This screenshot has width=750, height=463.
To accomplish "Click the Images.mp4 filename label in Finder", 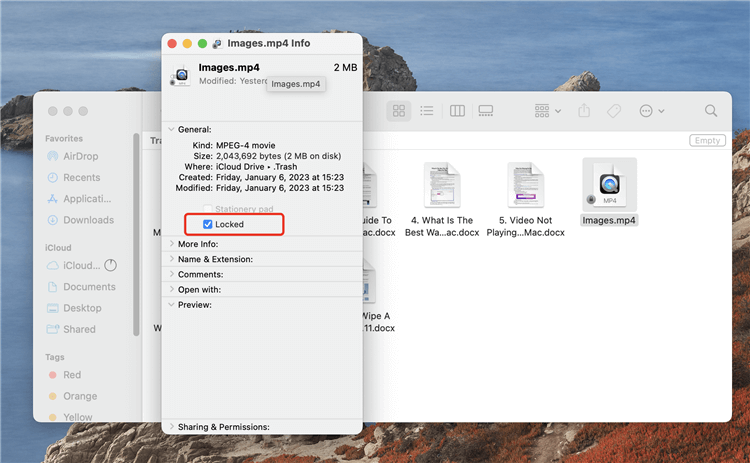I will [x=609, y=220].
